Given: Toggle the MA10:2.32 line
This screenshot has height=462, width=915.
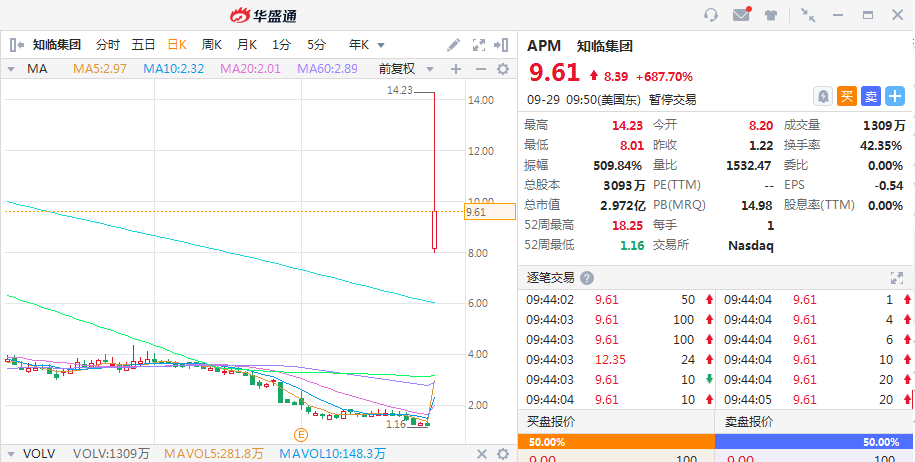Looking at the screenshot, I should click(174, 69).
